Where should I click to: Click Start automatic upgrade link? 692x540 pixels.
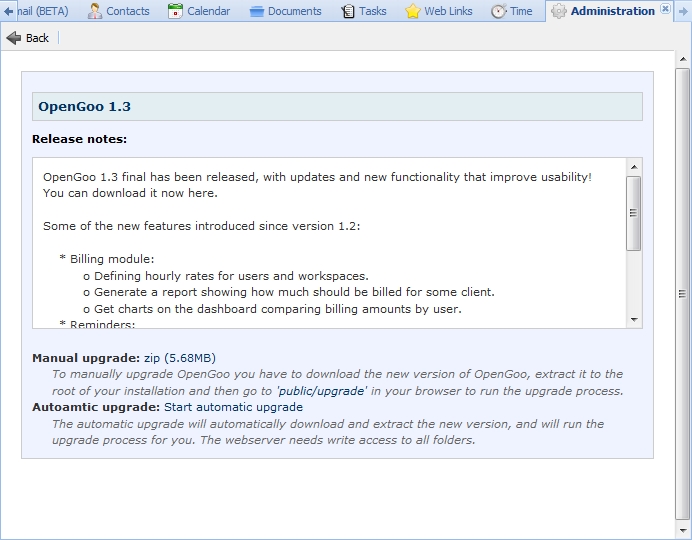click(233, 407)
